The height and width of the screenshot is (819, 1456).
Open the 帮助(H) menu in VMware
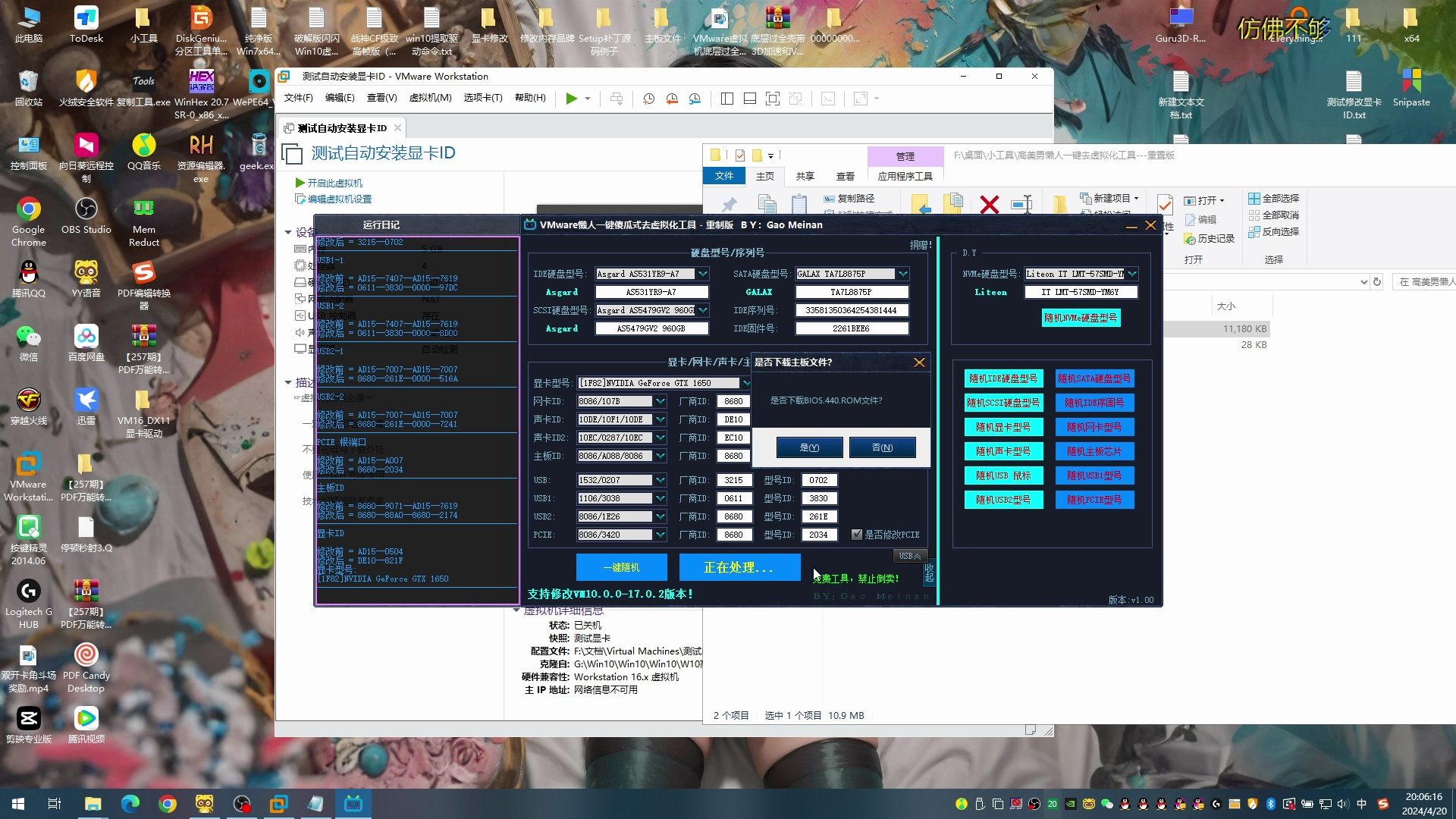[530, 98]
